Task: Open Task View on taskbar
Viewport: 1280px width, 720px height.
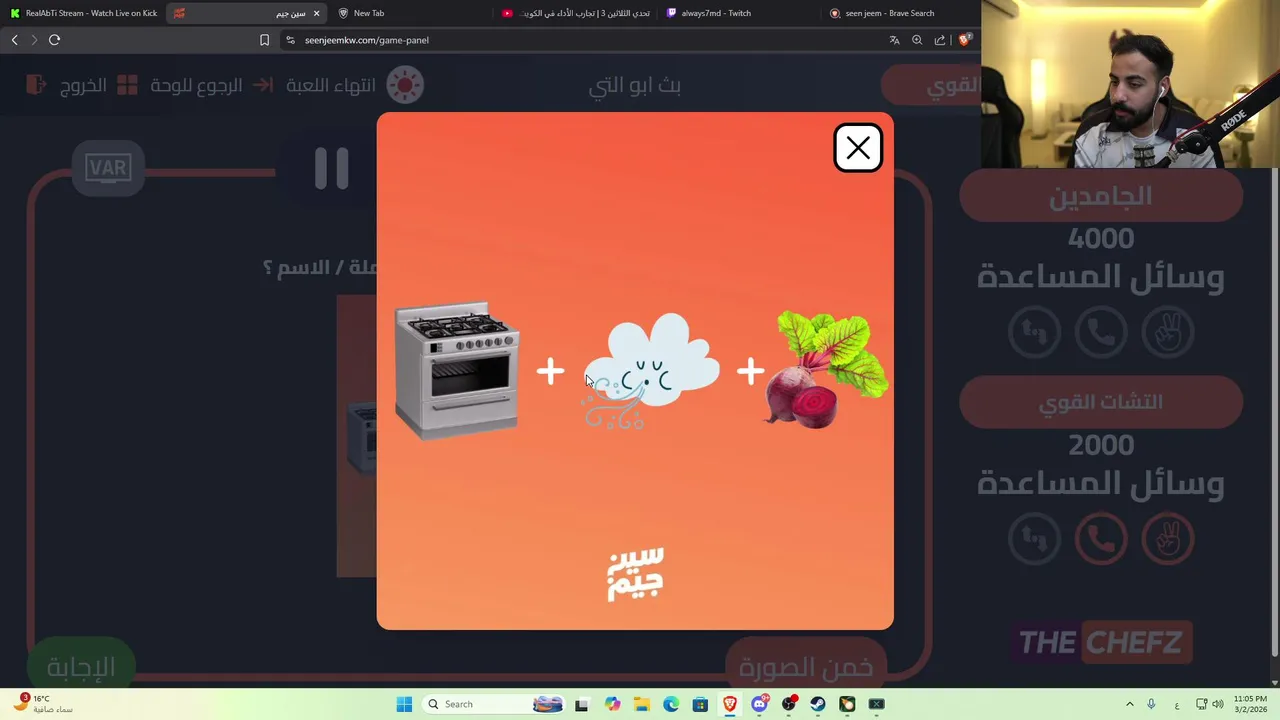Action: (x=581, y=704)
